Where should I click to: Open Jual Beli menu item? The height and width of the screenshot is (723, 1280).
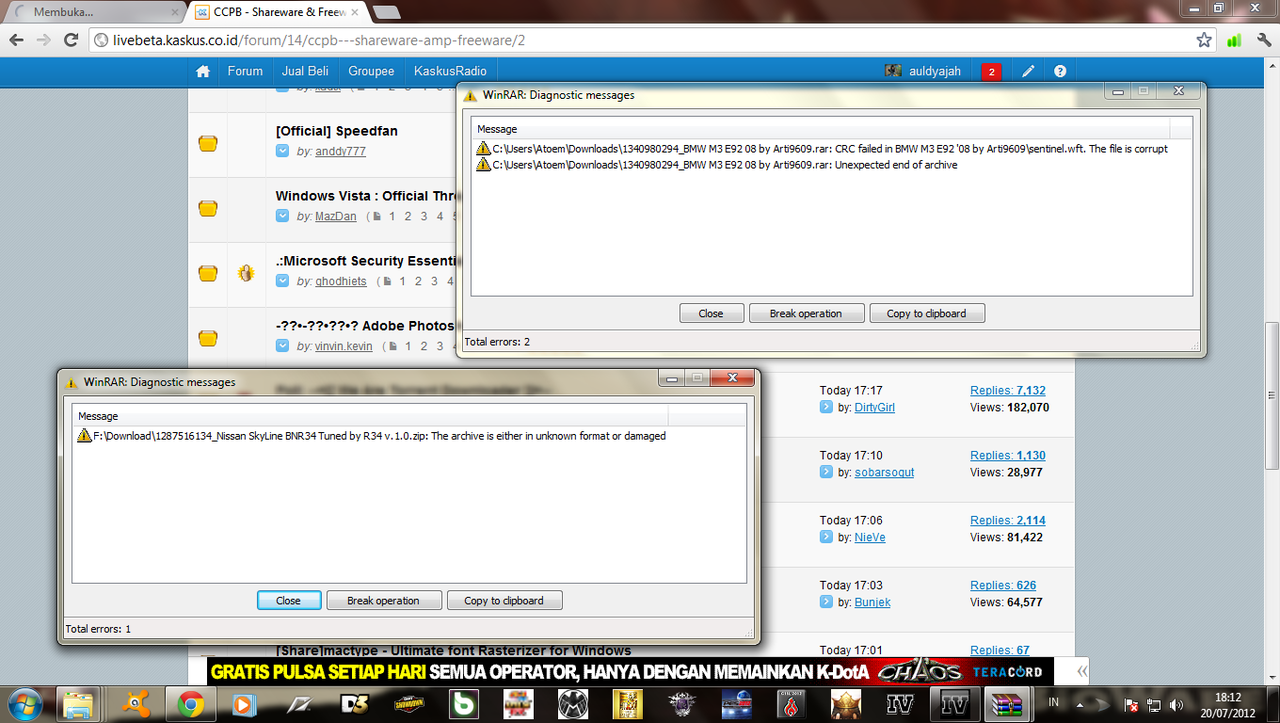coord(306,71)
